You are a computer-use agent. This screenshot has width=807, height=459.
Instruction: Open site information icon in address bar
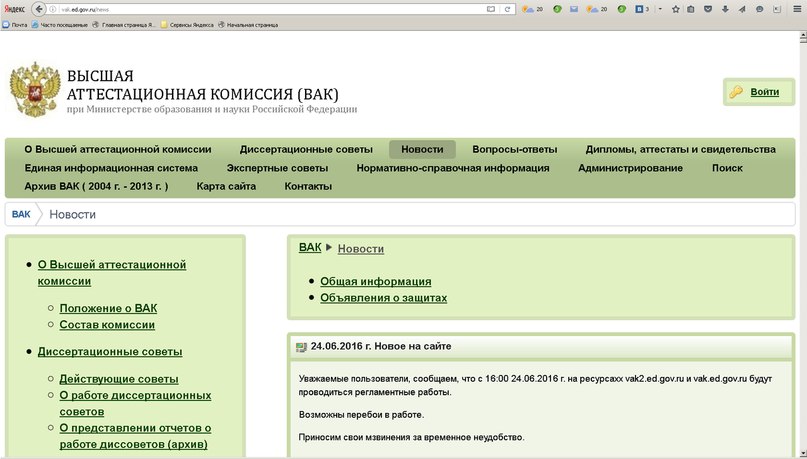tap(52, 9)
